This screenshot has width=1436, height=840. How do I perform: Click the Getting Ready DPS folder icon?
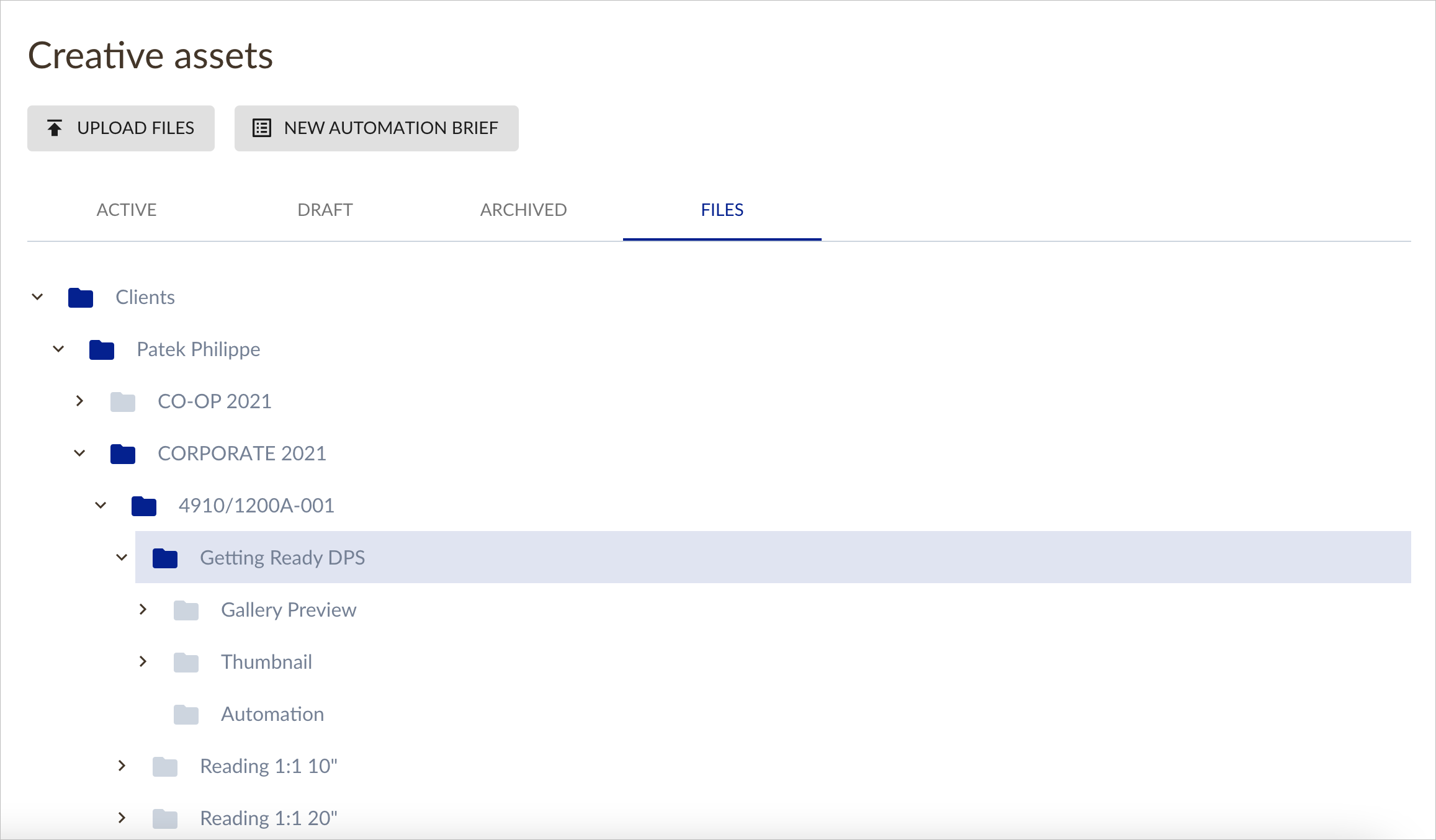point(165,558)
